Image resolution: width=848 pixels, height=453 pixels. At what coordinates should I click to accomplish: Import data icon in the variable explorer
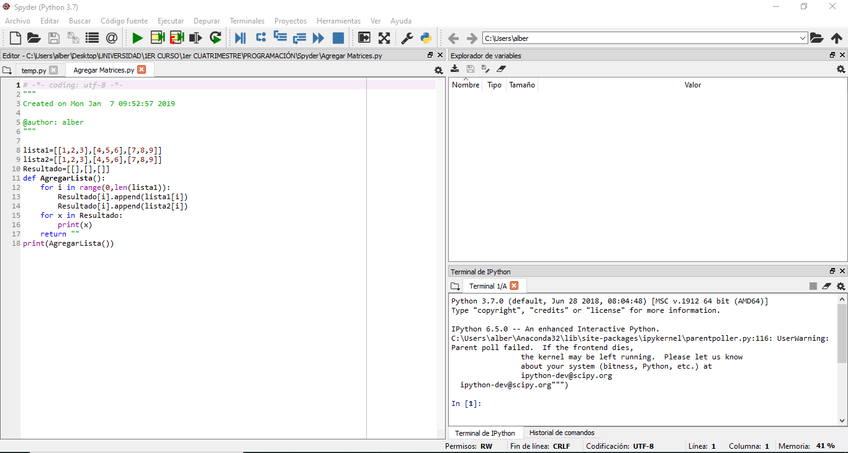pos(455,70)
